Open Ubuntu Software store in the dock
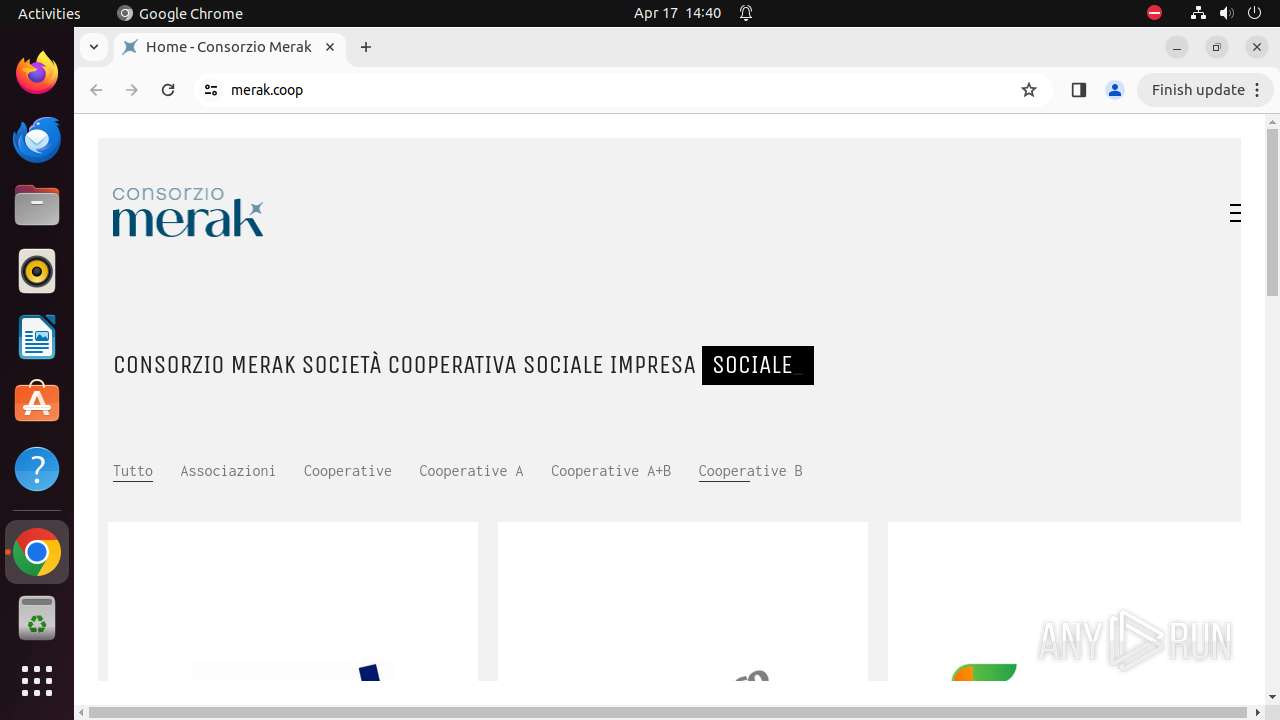 coord(37,403)
